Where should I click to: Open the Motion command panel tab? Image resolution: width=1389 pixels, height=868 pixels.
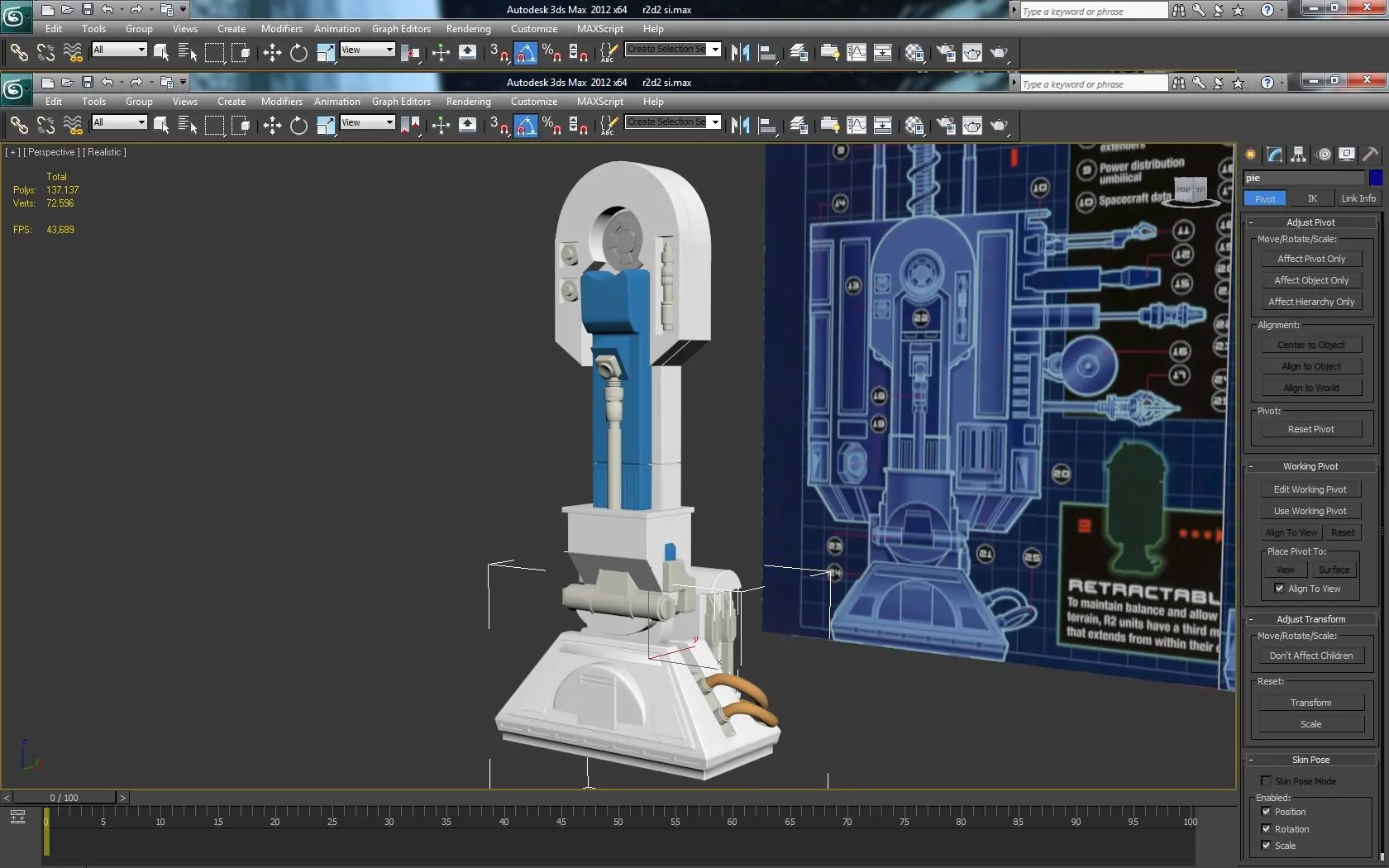point(1324,155)
